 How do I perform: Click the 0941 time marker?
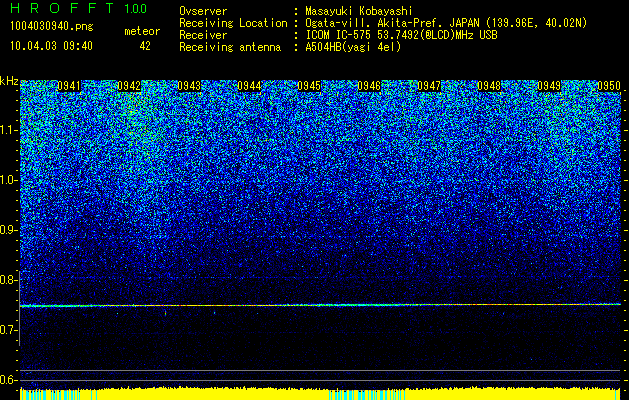click(69, 86)
